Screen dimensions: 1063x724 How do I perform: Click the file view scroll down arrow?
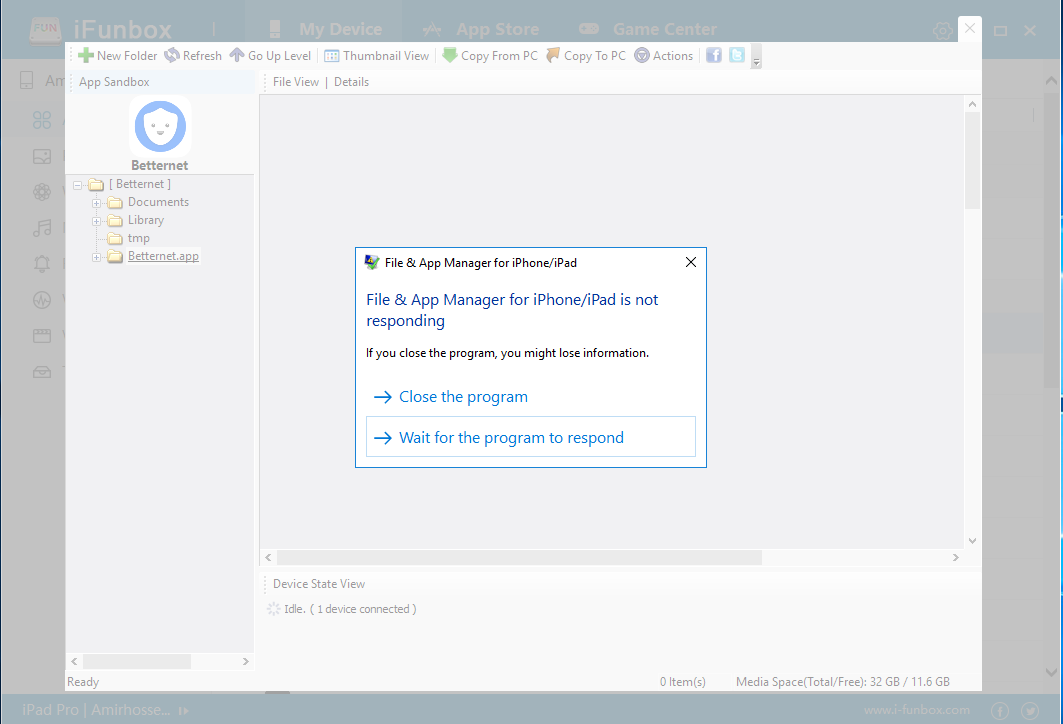972,541
